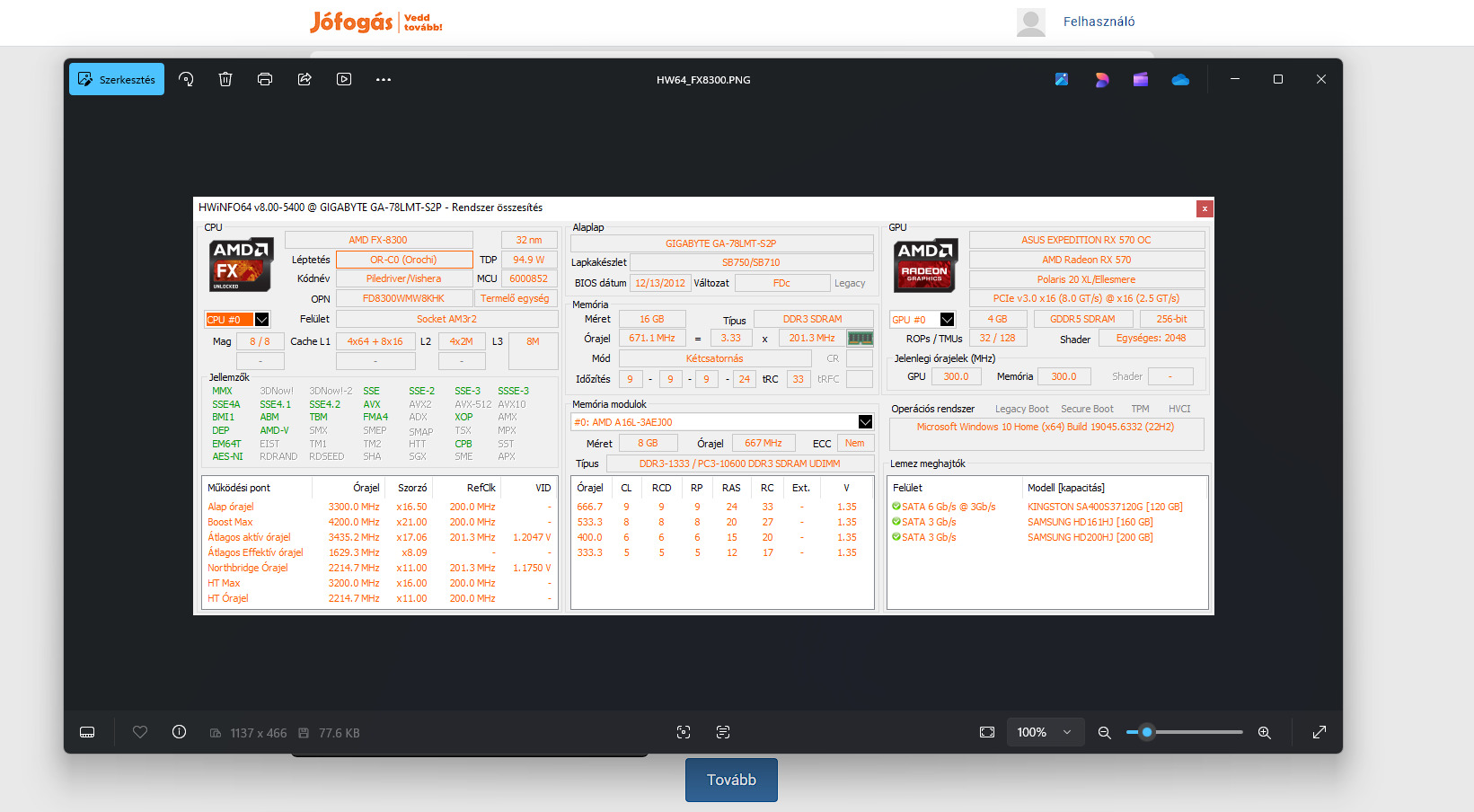This screenshot has width=1474, height=812.
Task: Click the SAMSUNG HD200HJ [200 GB] entry
Action: [1090, 537]
